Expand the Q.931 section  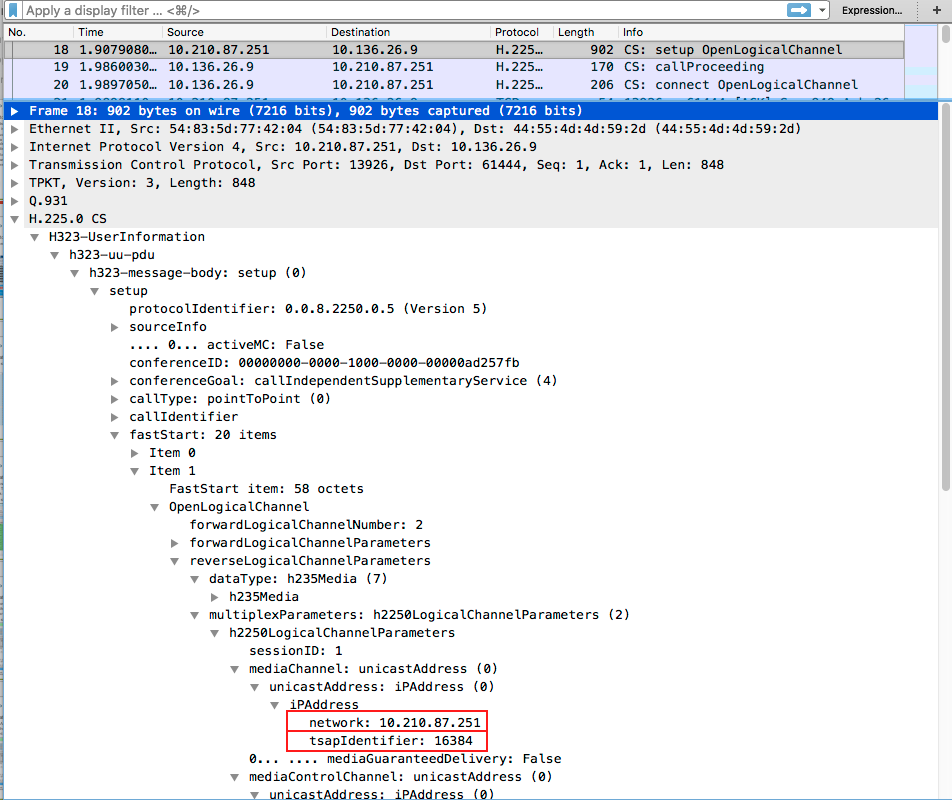(x=15, y=201)
